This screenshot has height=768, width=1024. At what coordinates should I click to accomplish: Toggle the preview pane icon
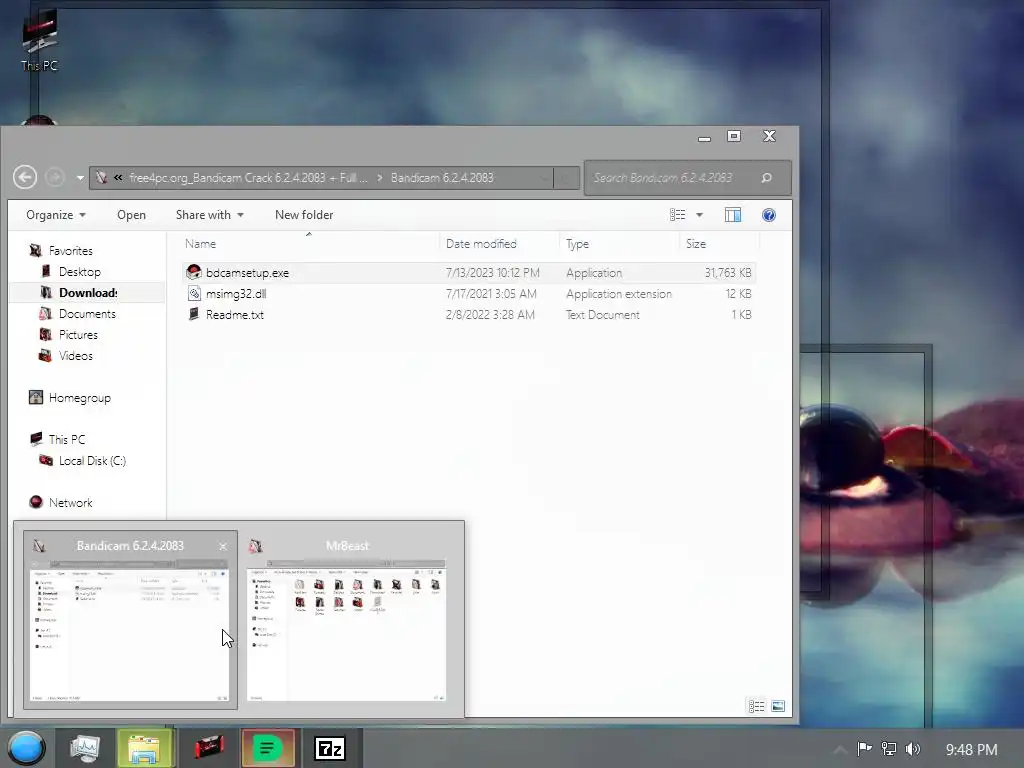[x=733, y=215]
